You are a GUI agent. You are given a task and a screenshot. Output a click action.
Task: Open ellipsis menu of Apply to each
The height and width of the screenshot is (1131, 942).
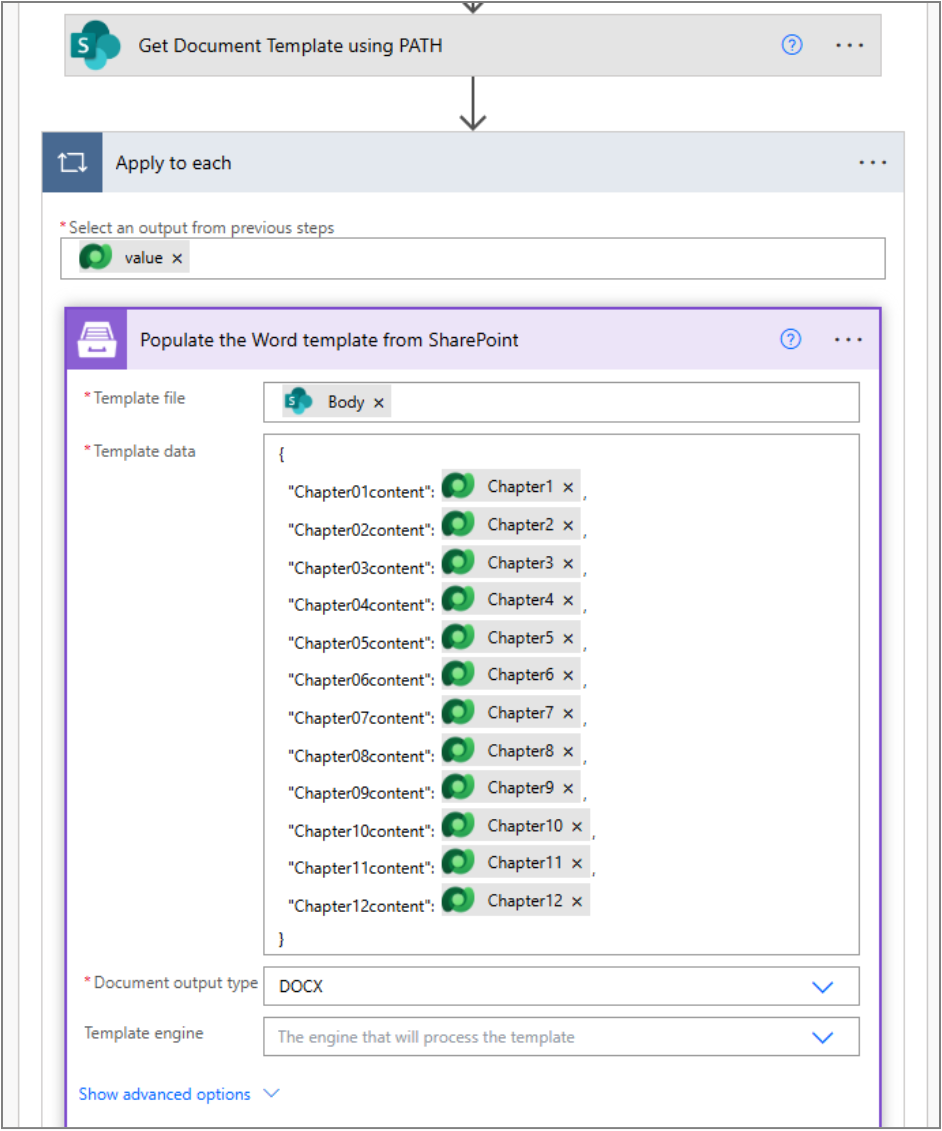click(872, 163)
